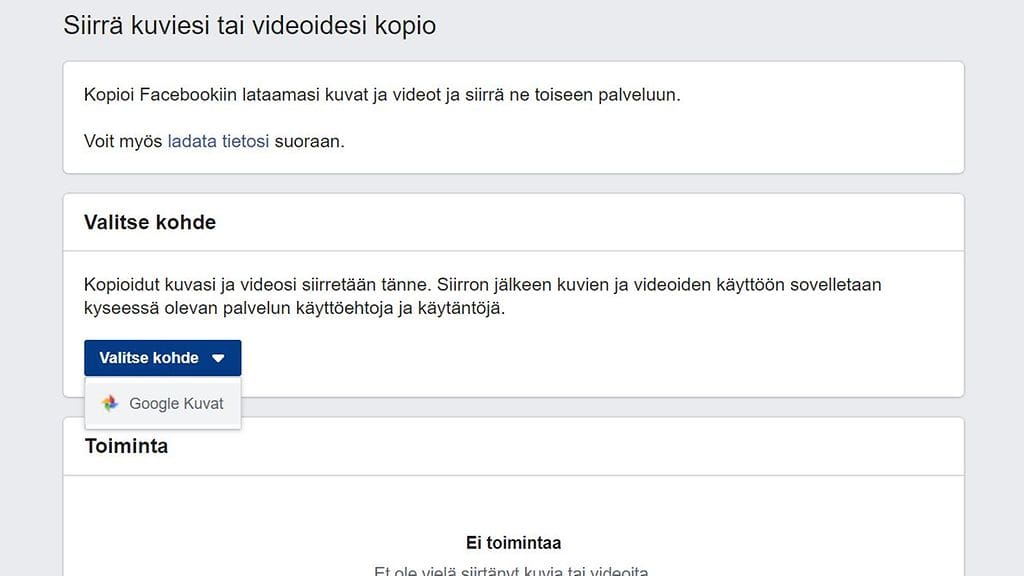
Task: Select Google Kuvat from the dropdown list
Action: point(175,404)
